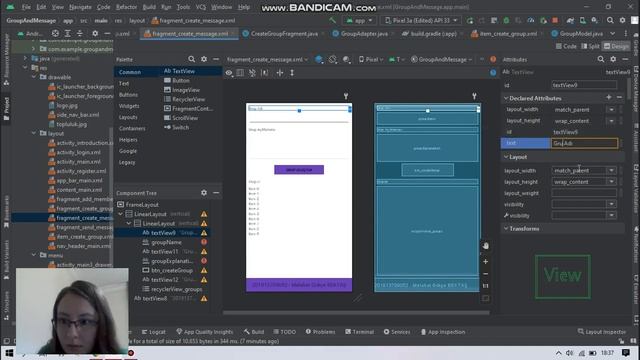Open fragment_create_message.xml file dropdown in designer

pos(267,59)
